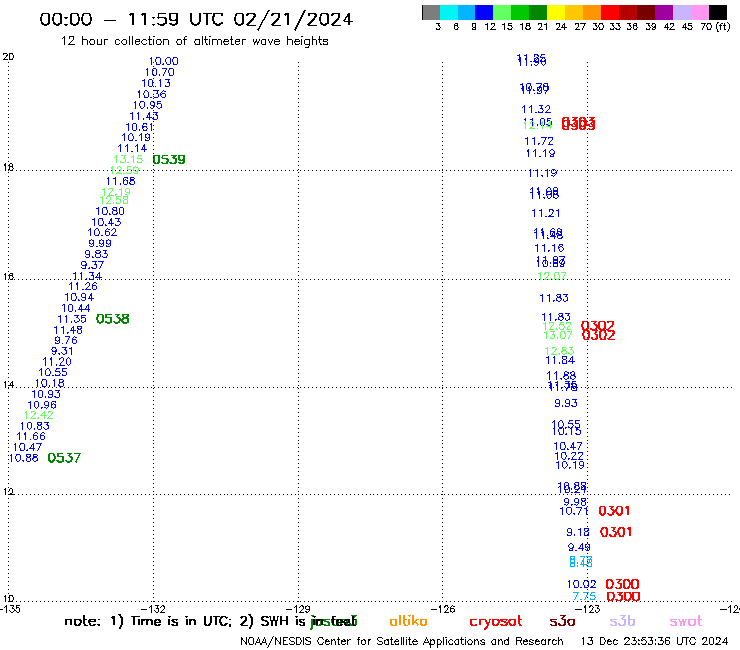Click wave height value 9.93
Screen dimensions: 740x650
[x=566, y=403]
